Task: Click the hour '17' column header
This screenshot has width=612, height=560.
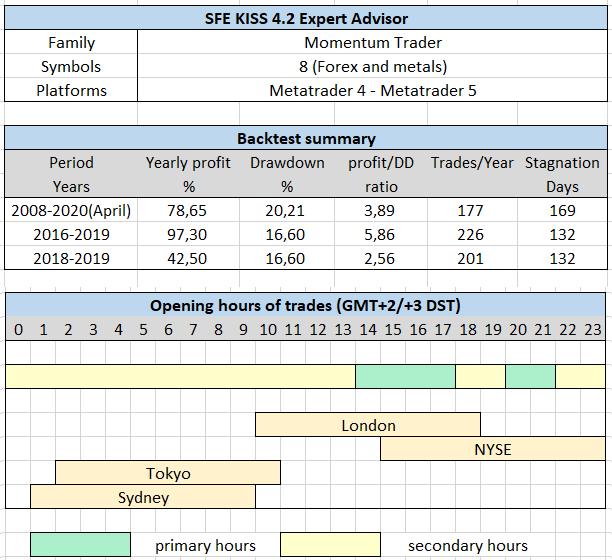Action: 443,329
